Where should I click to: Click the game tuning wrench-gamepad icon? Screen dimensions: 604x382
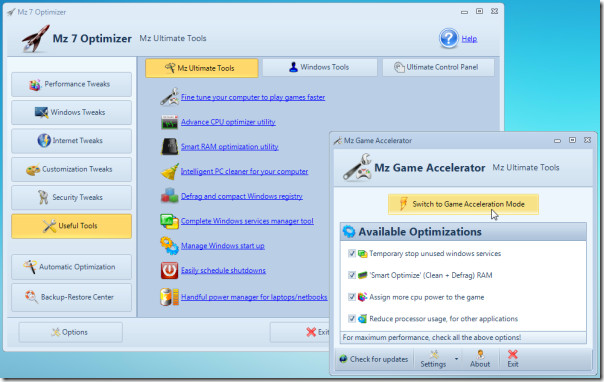click(x=169, y=97)
